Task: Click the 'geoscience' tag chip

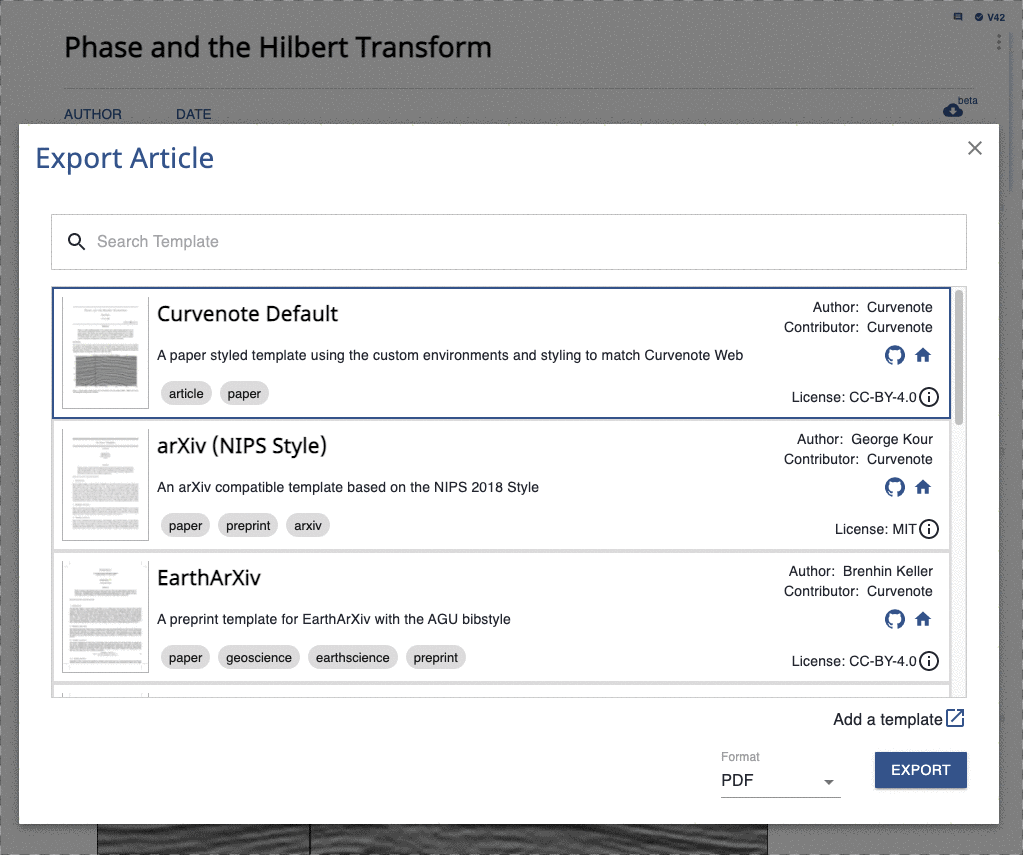Action: pyautogui.click(x=259, y=657)
